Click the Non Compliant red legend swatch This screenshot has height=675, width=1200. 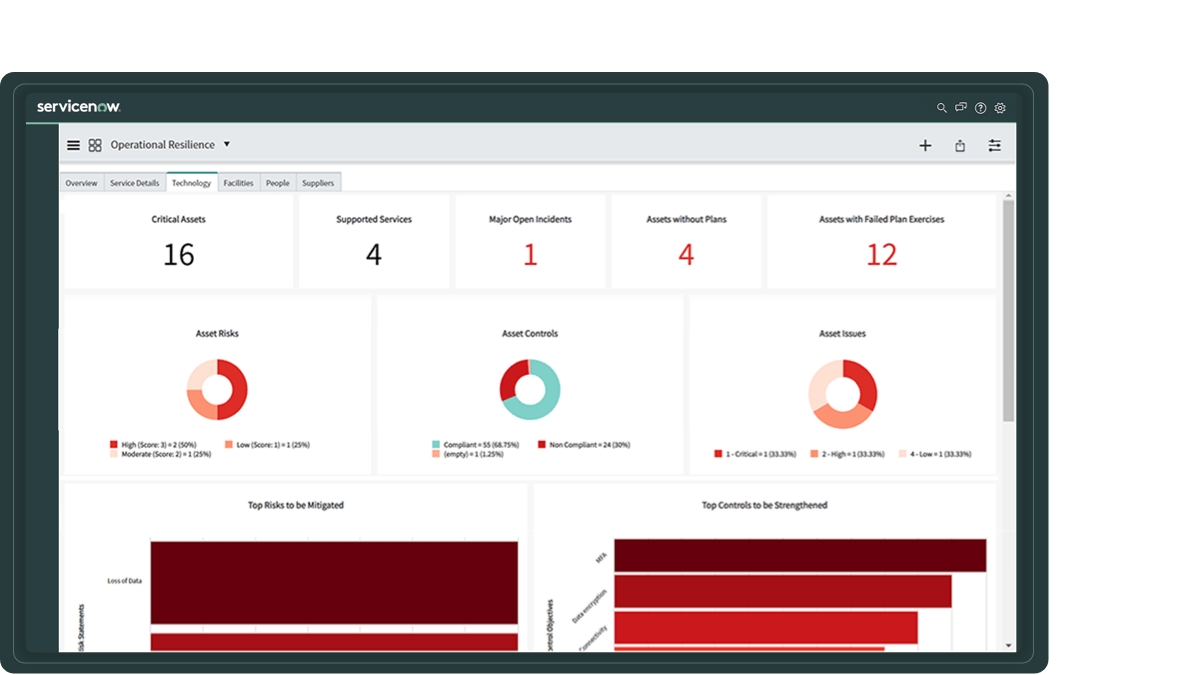tap(542, 443)
